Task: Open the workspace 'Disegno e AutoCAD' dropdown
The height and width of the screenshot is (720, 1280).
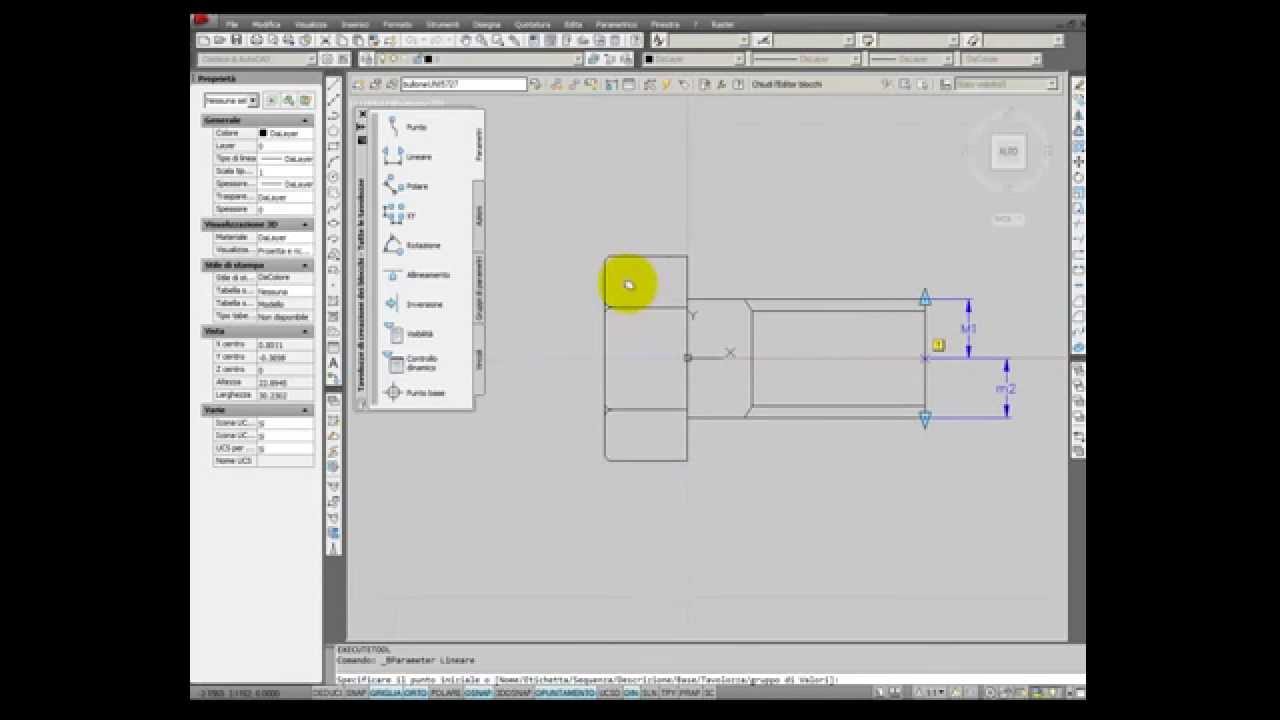Action: tap(257, 59)
